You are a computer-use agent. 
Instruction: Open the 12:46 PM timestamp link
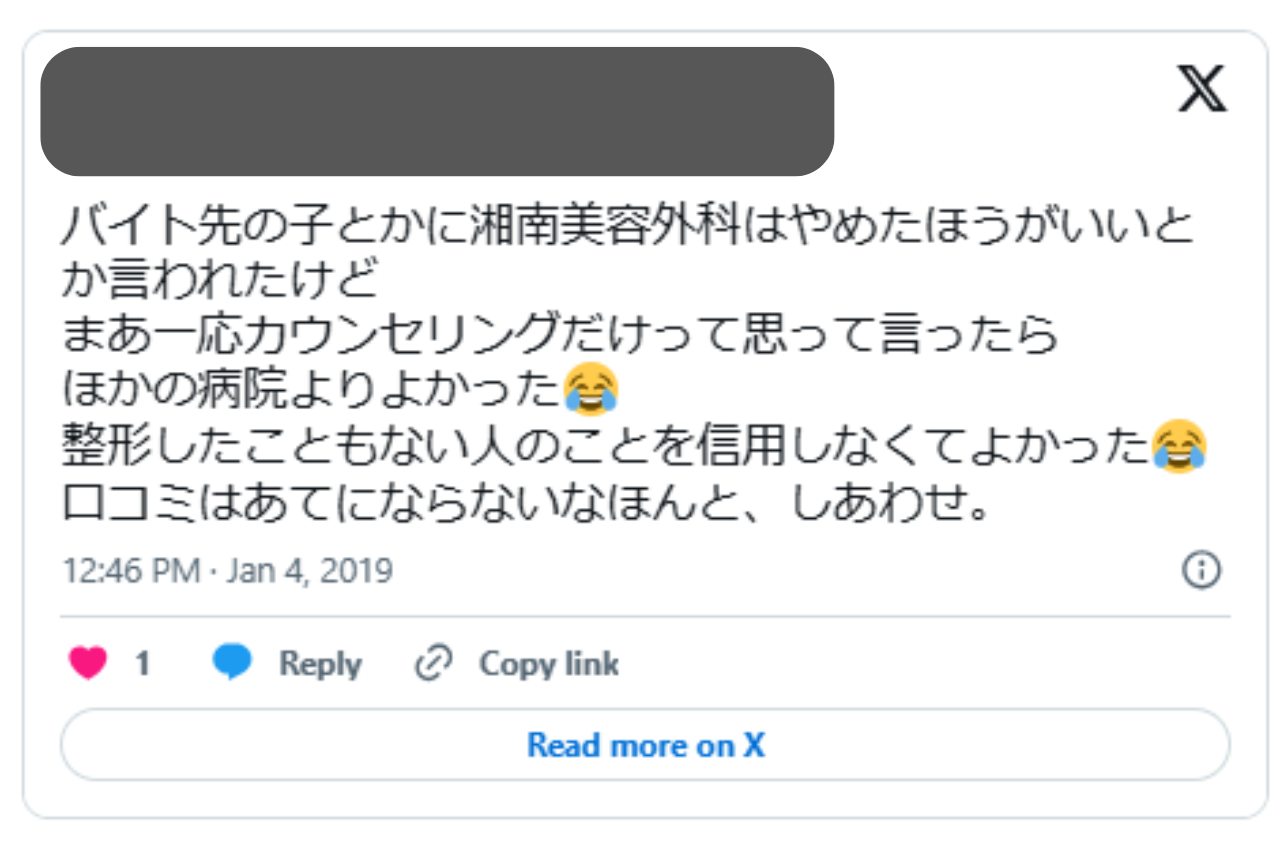click(131, 571)
